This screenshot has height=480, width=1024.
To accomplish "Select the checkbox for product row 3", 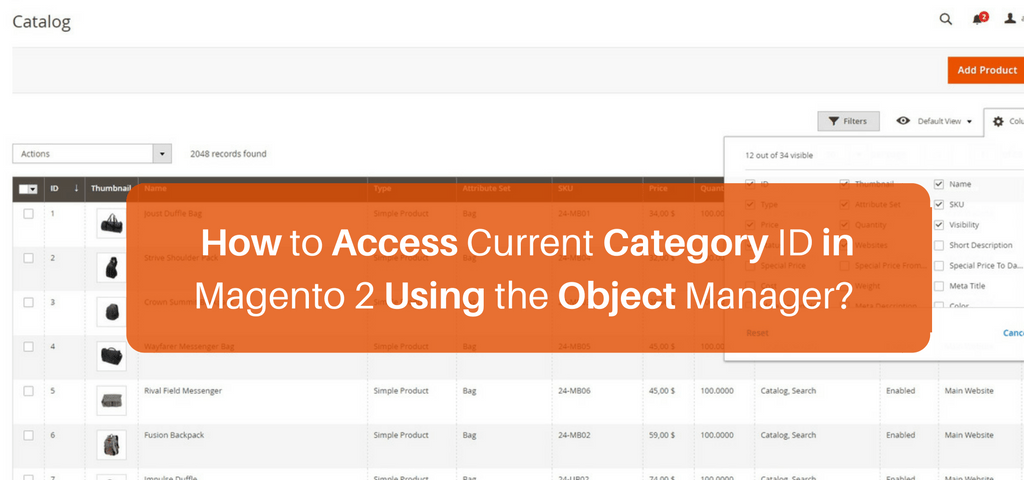I will pyautogui.click(x=28, y=302).
